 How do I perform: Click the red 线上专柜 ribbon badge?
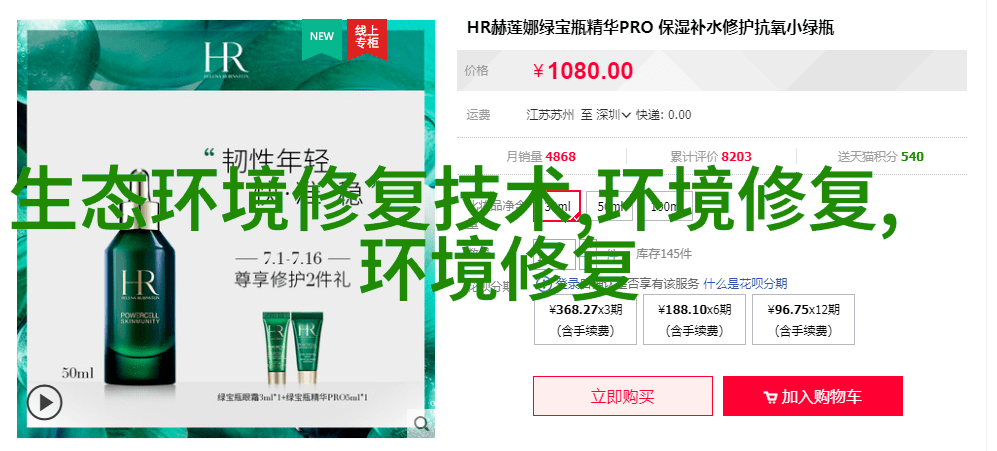(367, 38)
